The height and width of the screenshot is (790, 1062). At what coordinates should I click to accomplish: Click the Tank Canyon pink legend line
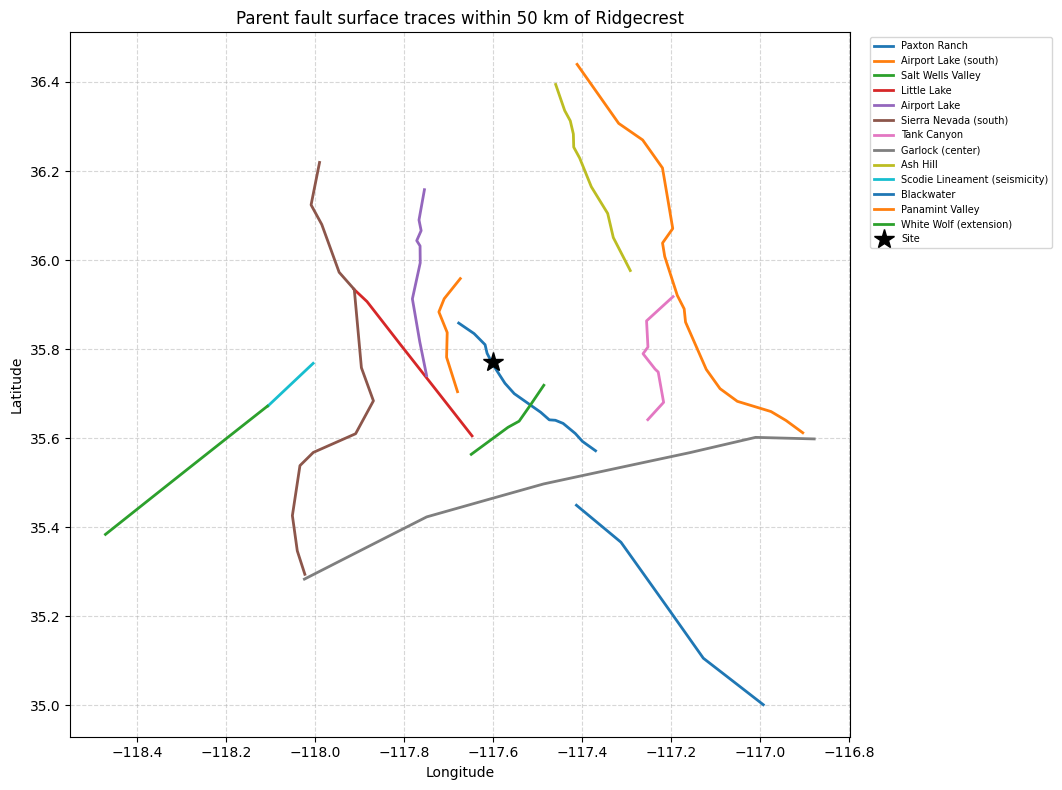pos(884,135)
